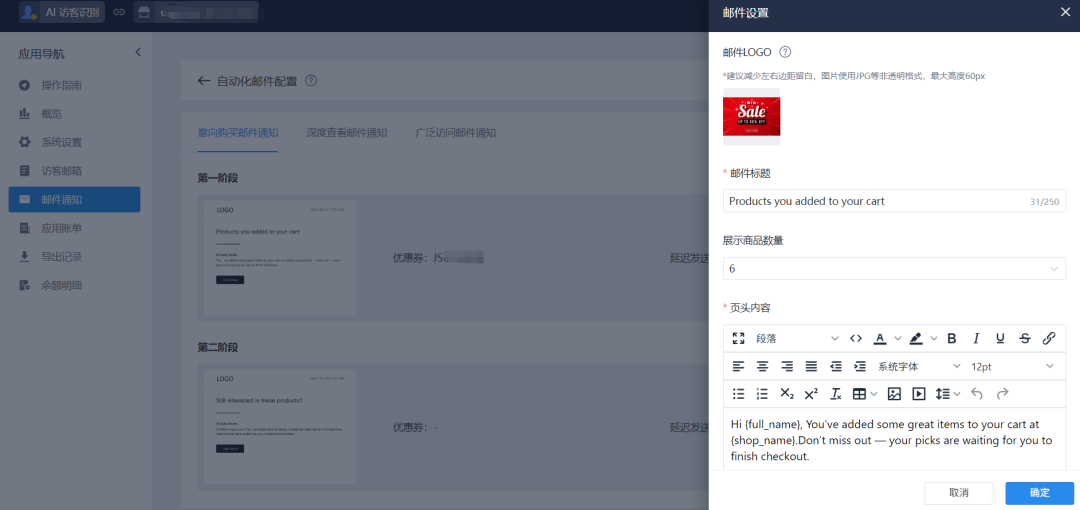Image resolution: width=1080 pixels, height=510 pixels.
Task: Click the 第一阶段 email preview thumbnail
Action: point(280,258)
